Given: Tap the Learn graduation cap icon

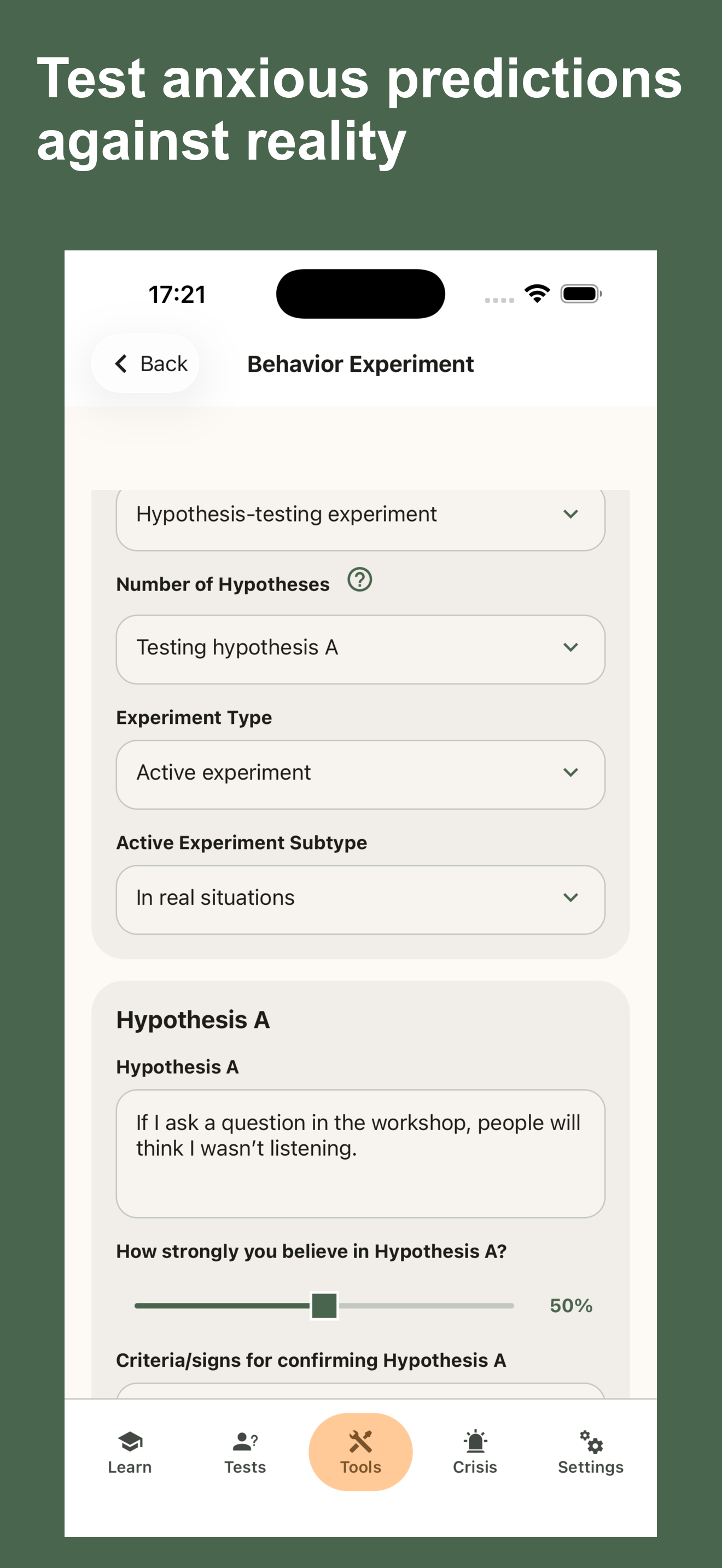Looking at the screenshot, I should point(130,1441).
